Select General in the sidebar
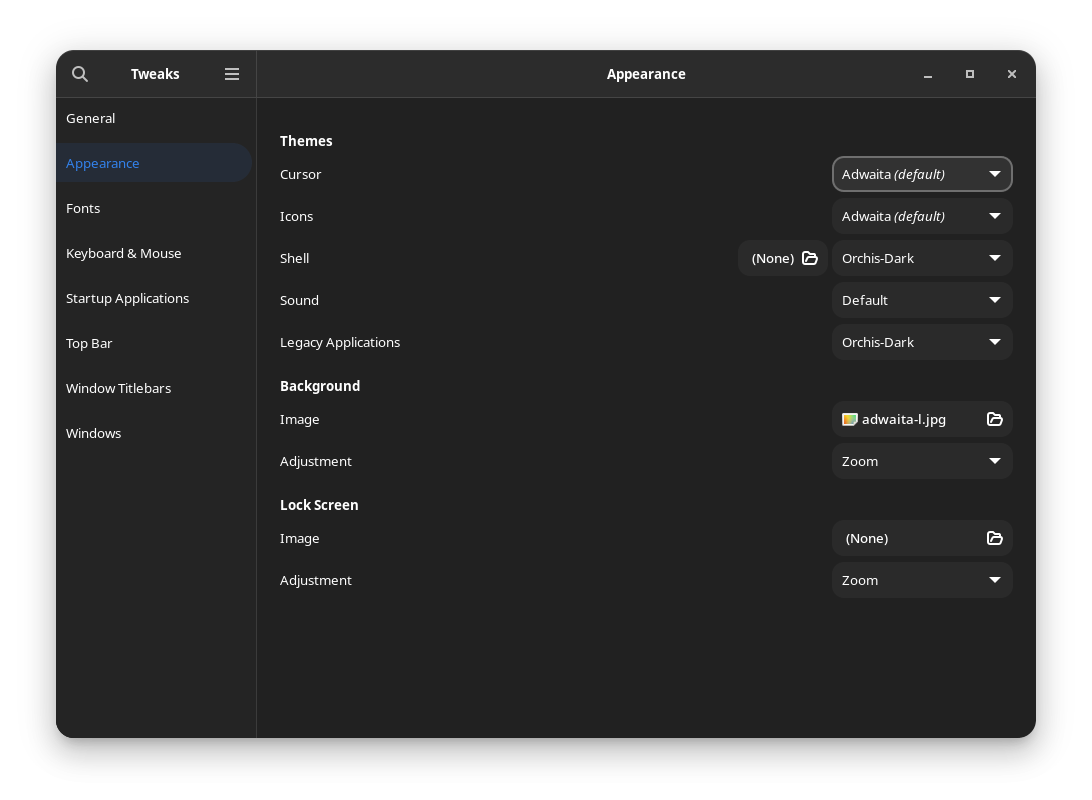The width and height of the screenshot is (1092, 800). point(154,118)
